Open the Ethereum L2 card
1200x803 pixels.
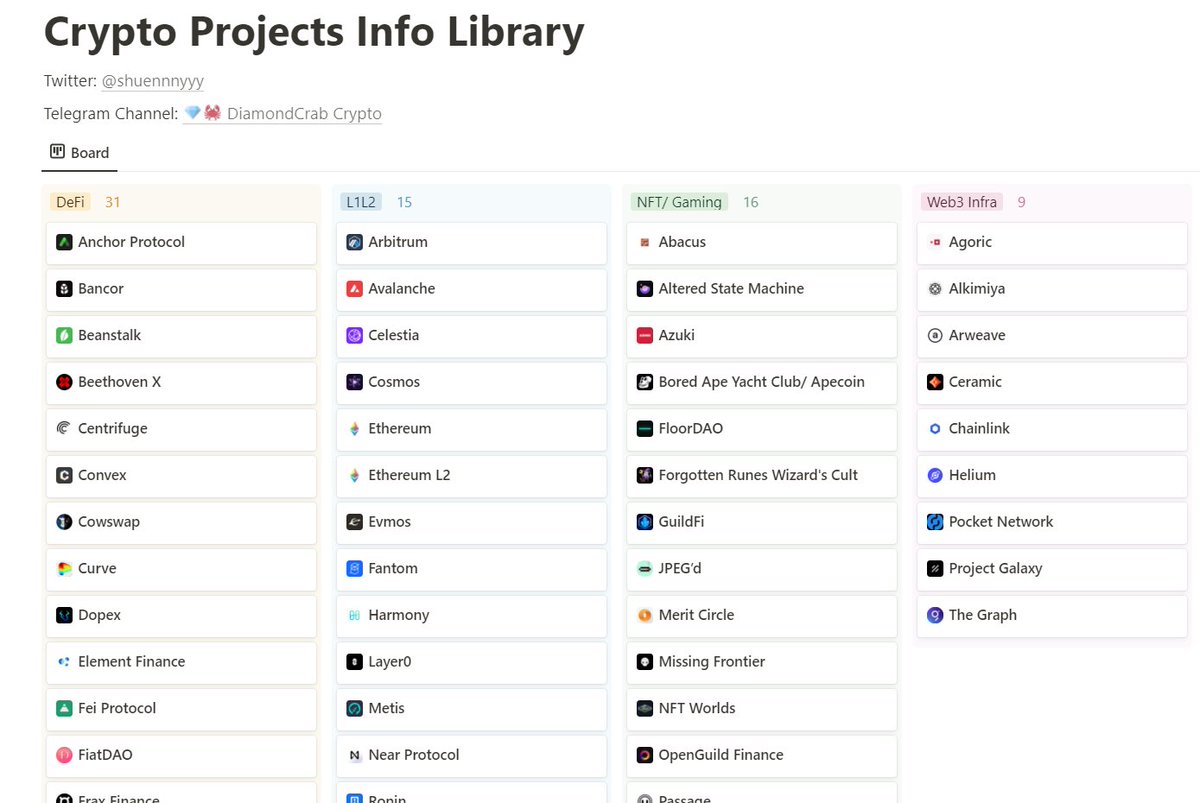(471, 475)
